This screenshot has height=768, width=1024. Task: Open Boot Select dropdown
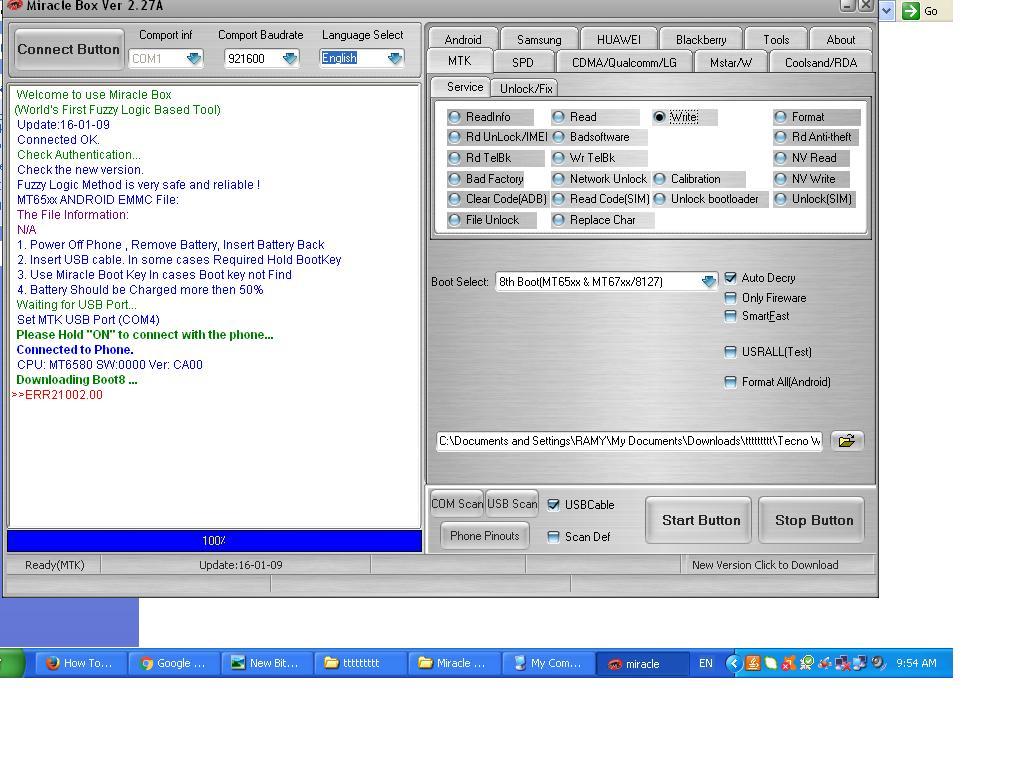709,281
